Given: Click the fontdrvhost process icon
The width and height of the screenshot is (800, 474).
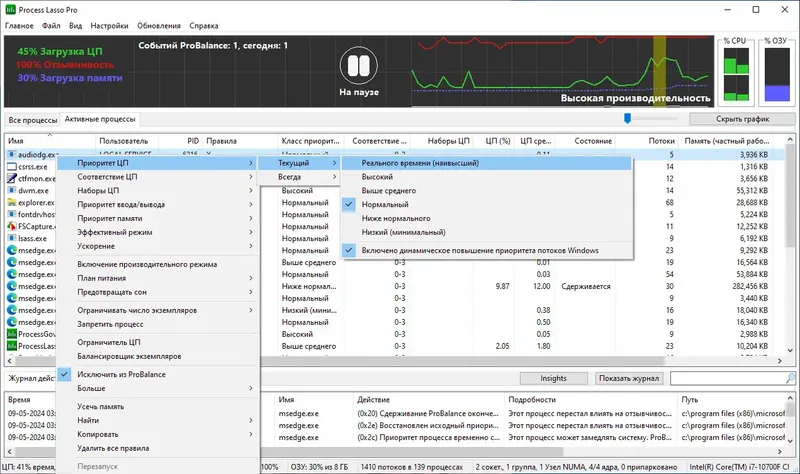Looking at the screenshot, I should click(x=12, y=214).
